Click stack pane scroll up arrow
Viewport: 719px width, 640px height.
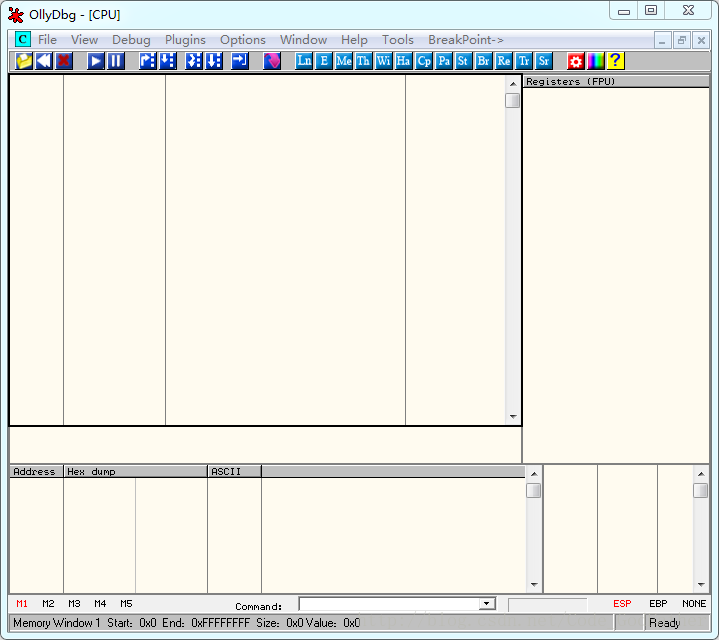[701, 474]
